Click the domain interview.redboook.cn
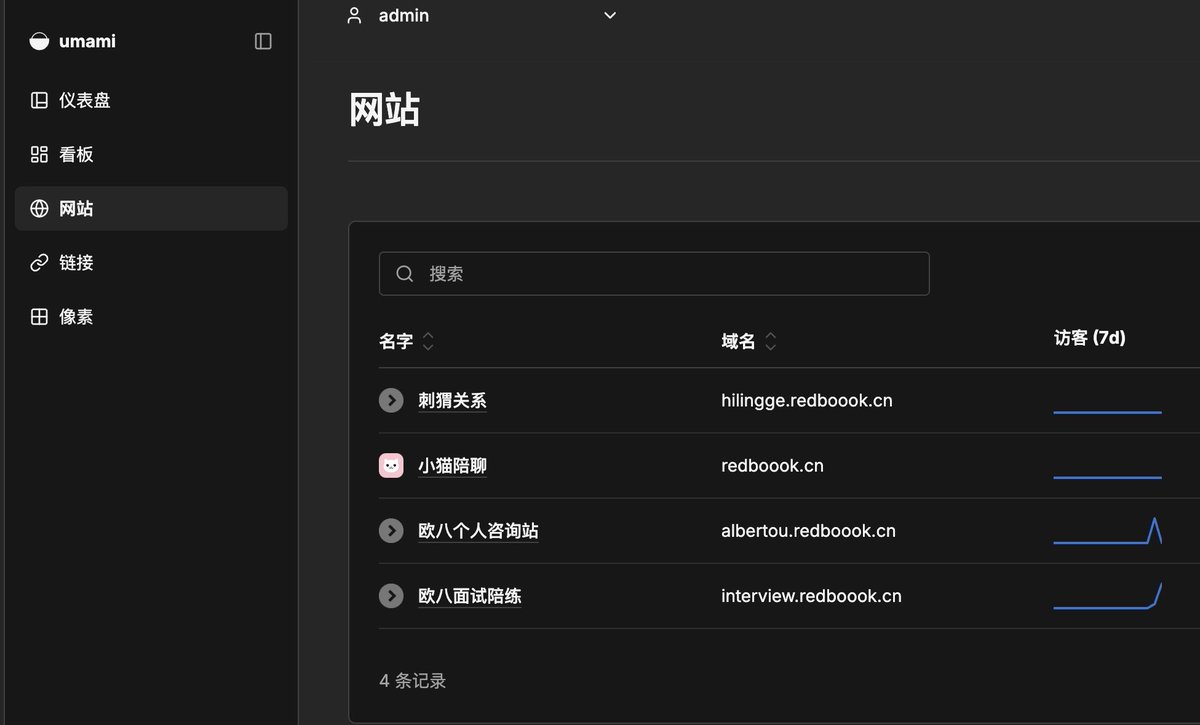 (811, 596)
